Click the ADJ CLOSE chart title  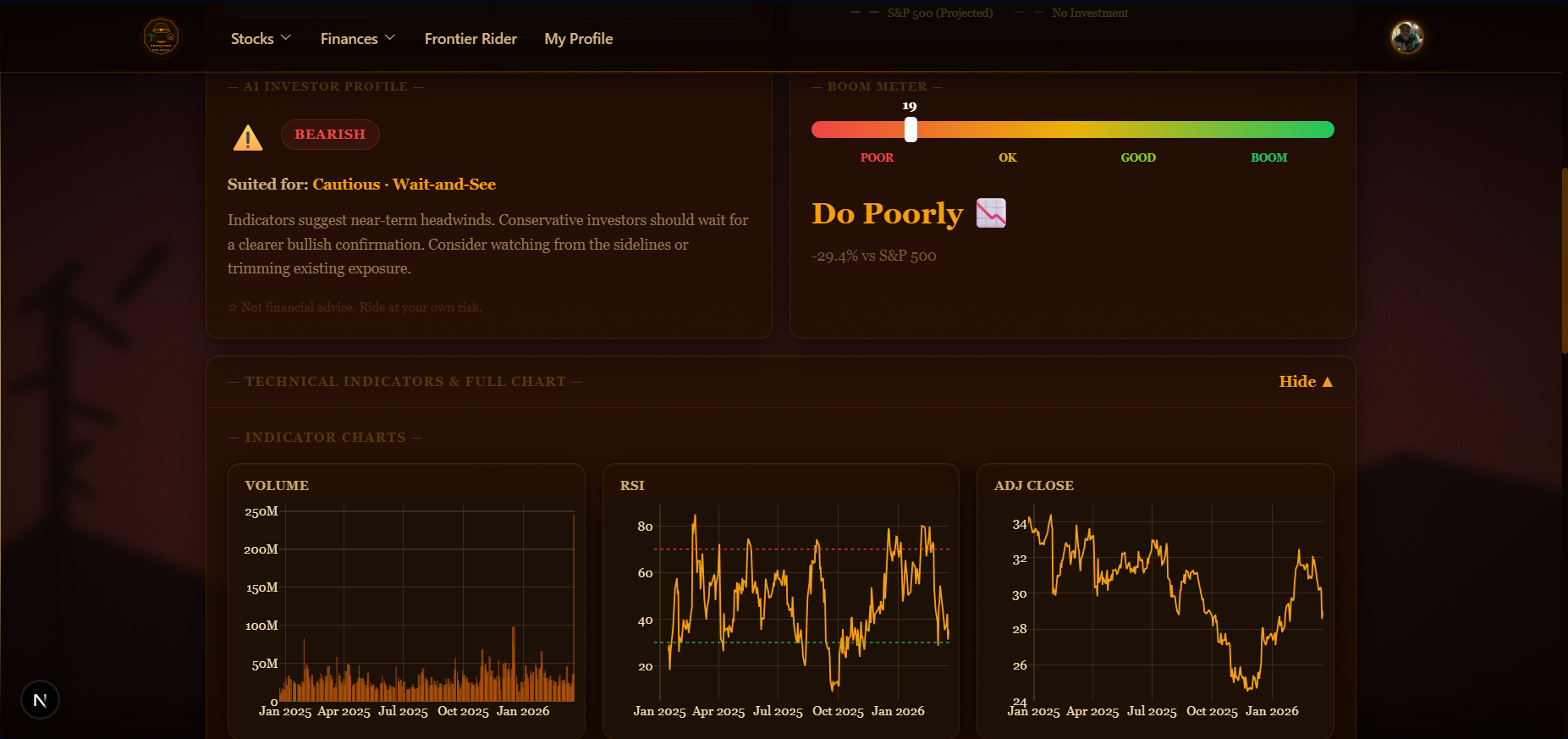(x=1034, y=486)
